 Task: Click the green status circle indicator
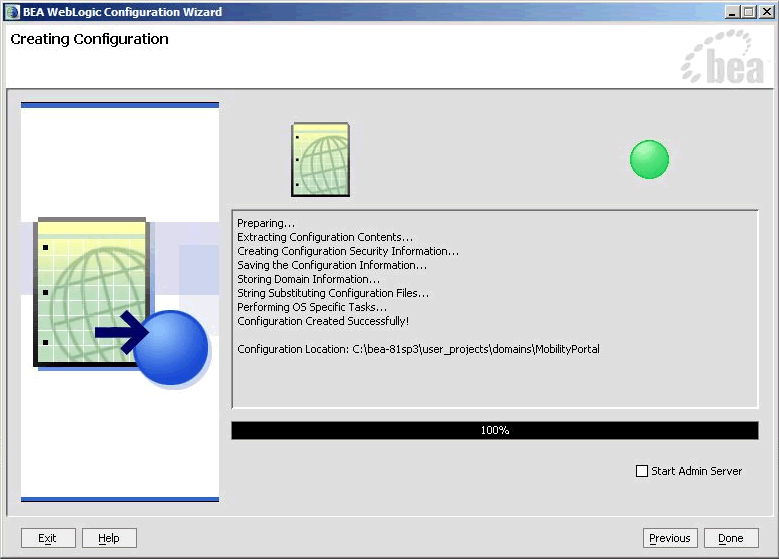tap(649, 160)
